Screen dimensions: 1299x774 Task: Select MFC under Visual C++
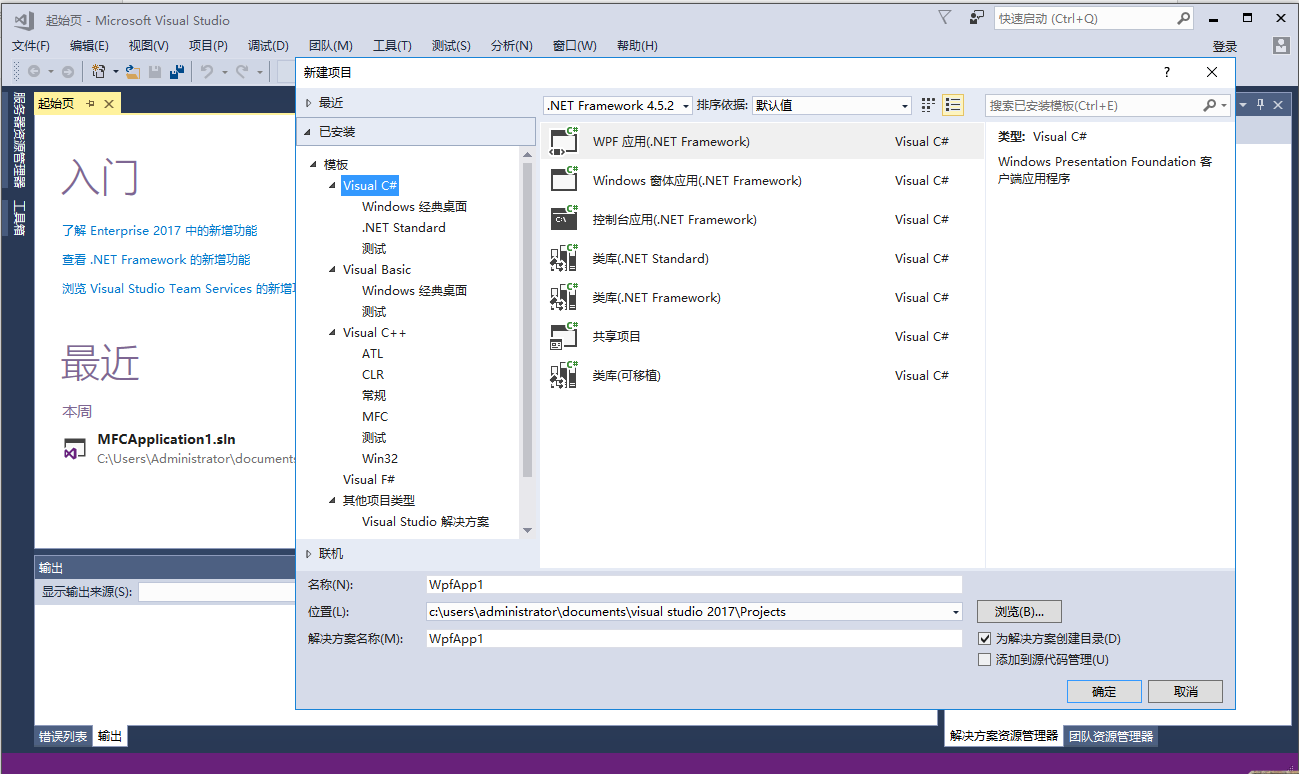coord(375,417)
